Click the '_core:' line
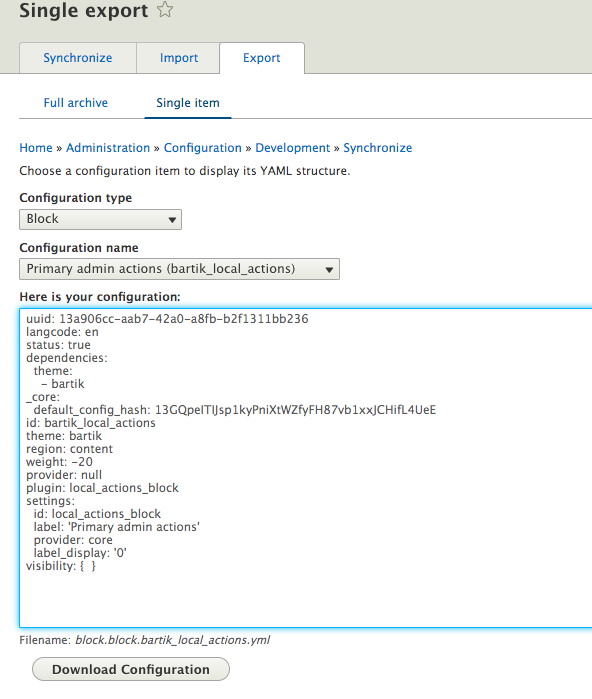 tap(43, 397)
